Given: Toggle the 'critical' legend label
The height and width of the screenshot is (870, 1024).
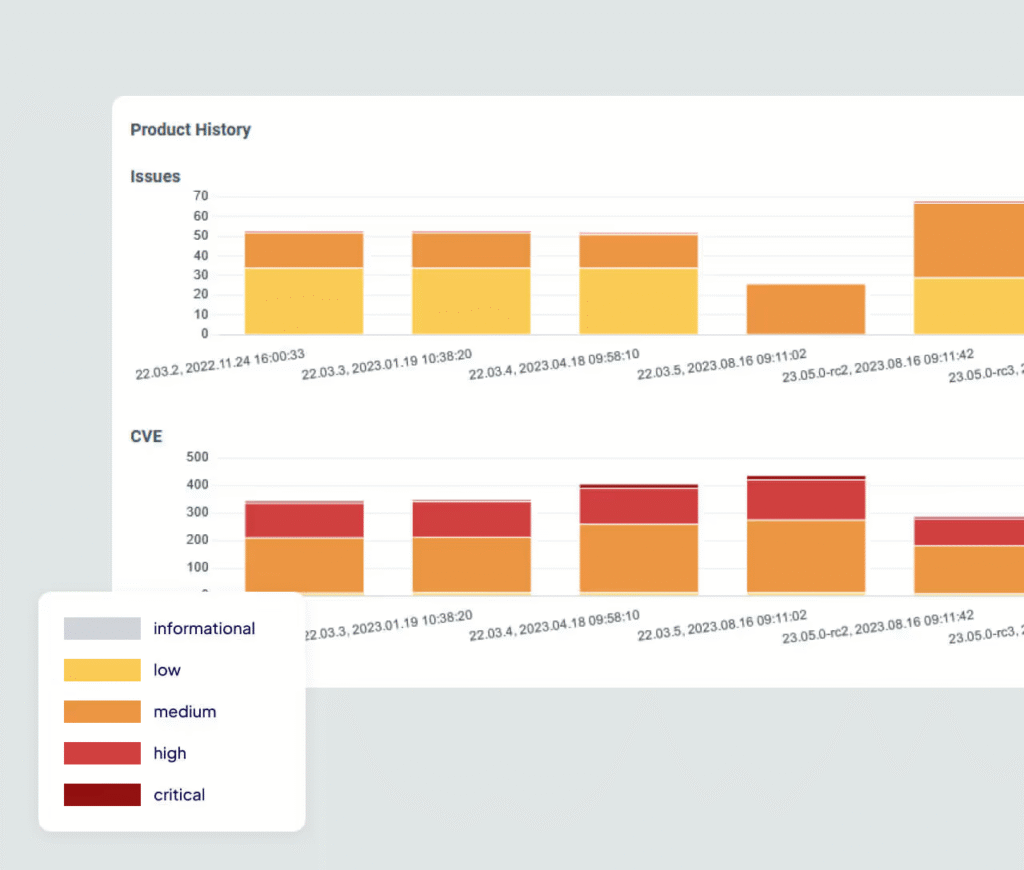Looking at the screenshot, I should tap(179, 795).
